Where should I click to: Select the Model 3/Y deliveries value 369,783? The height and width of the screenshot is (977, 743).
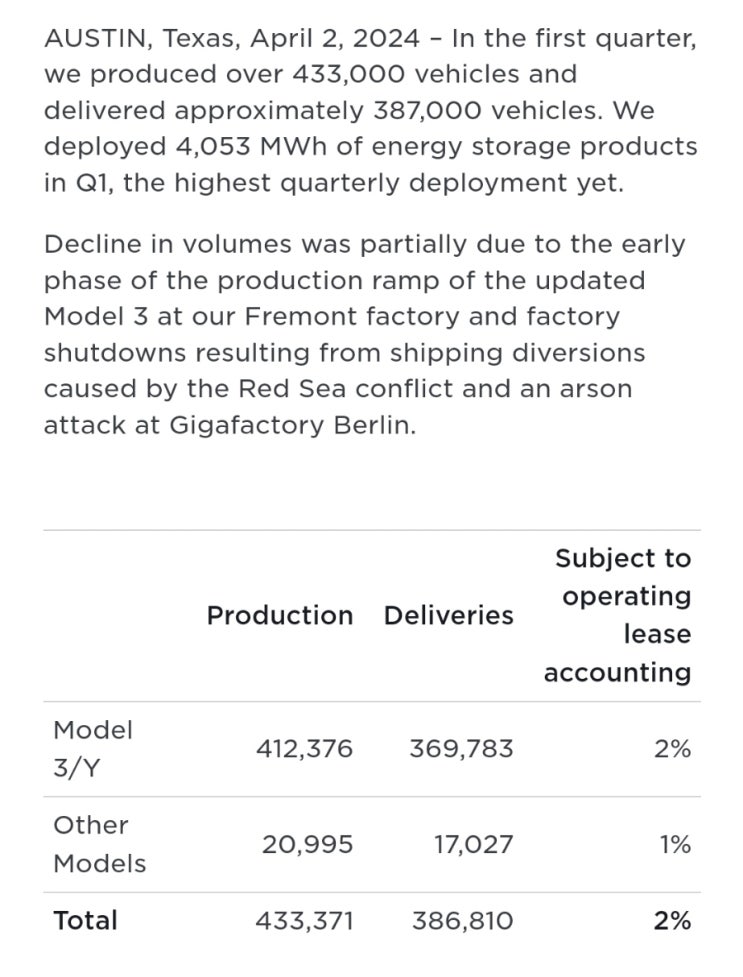(461, 748)
